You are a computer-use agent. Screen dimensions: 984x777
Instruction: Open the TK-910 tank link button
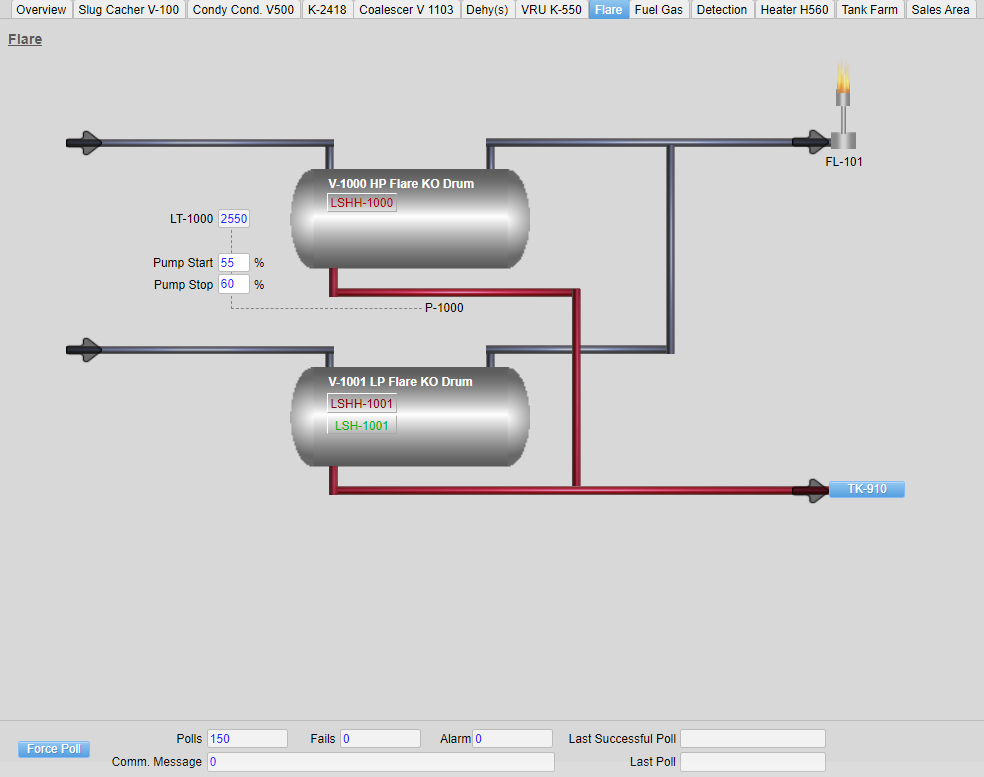(867, 489)
